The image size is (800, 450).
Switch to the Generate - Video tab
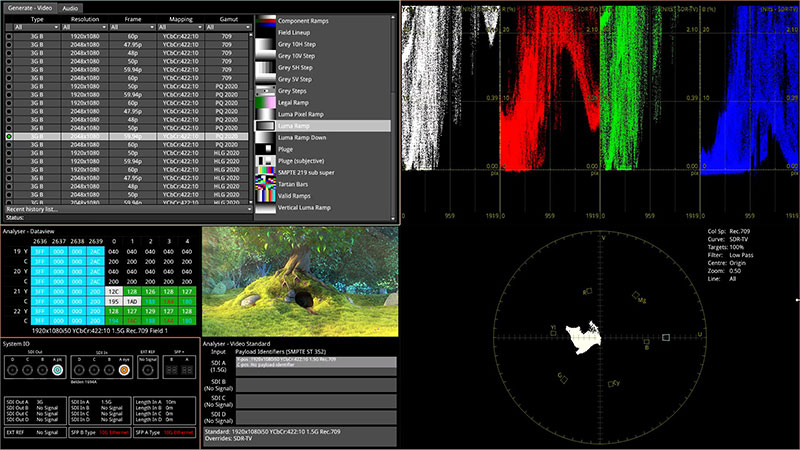click(28, 8)
